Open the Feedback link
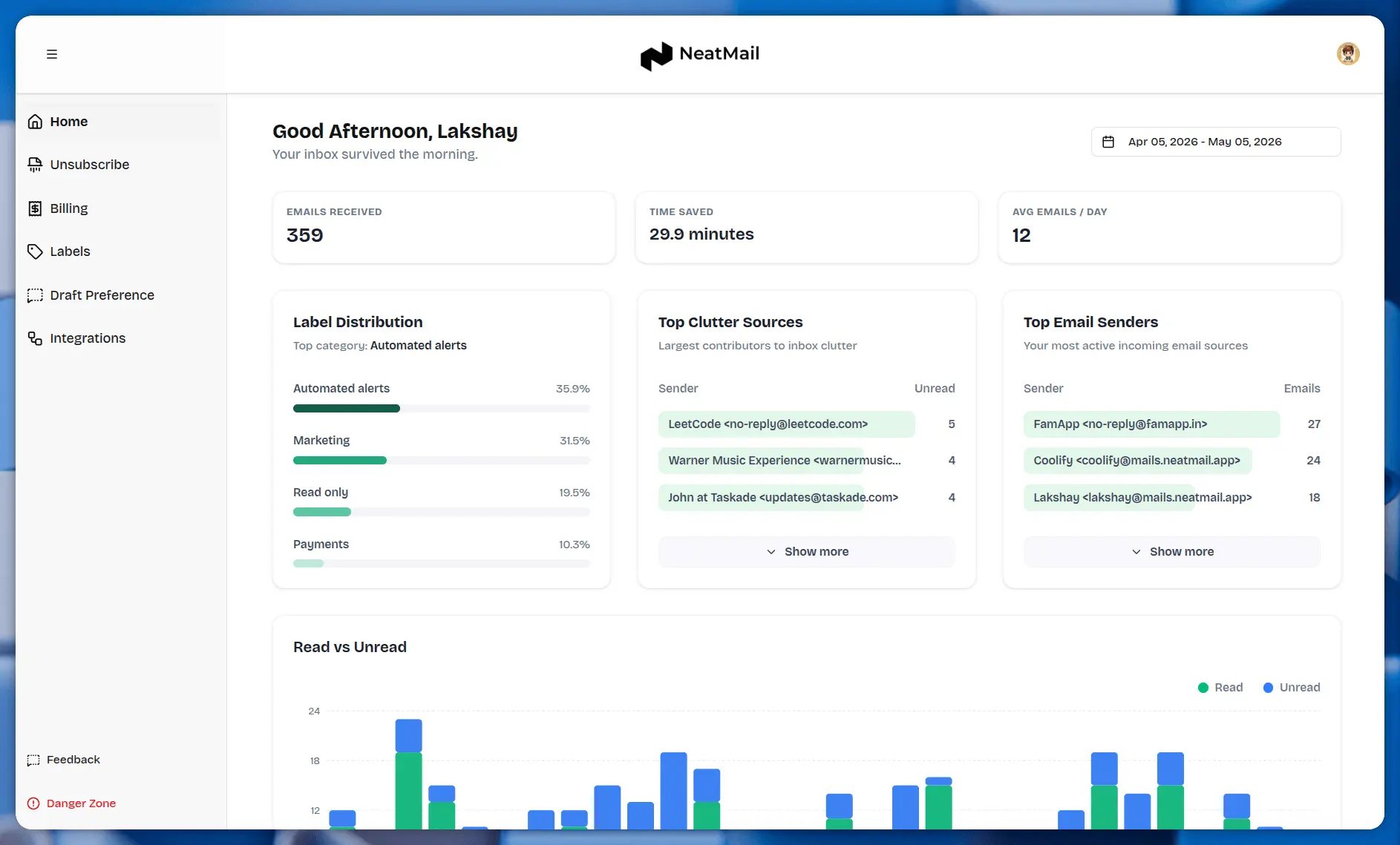 (x=64, y=760)
